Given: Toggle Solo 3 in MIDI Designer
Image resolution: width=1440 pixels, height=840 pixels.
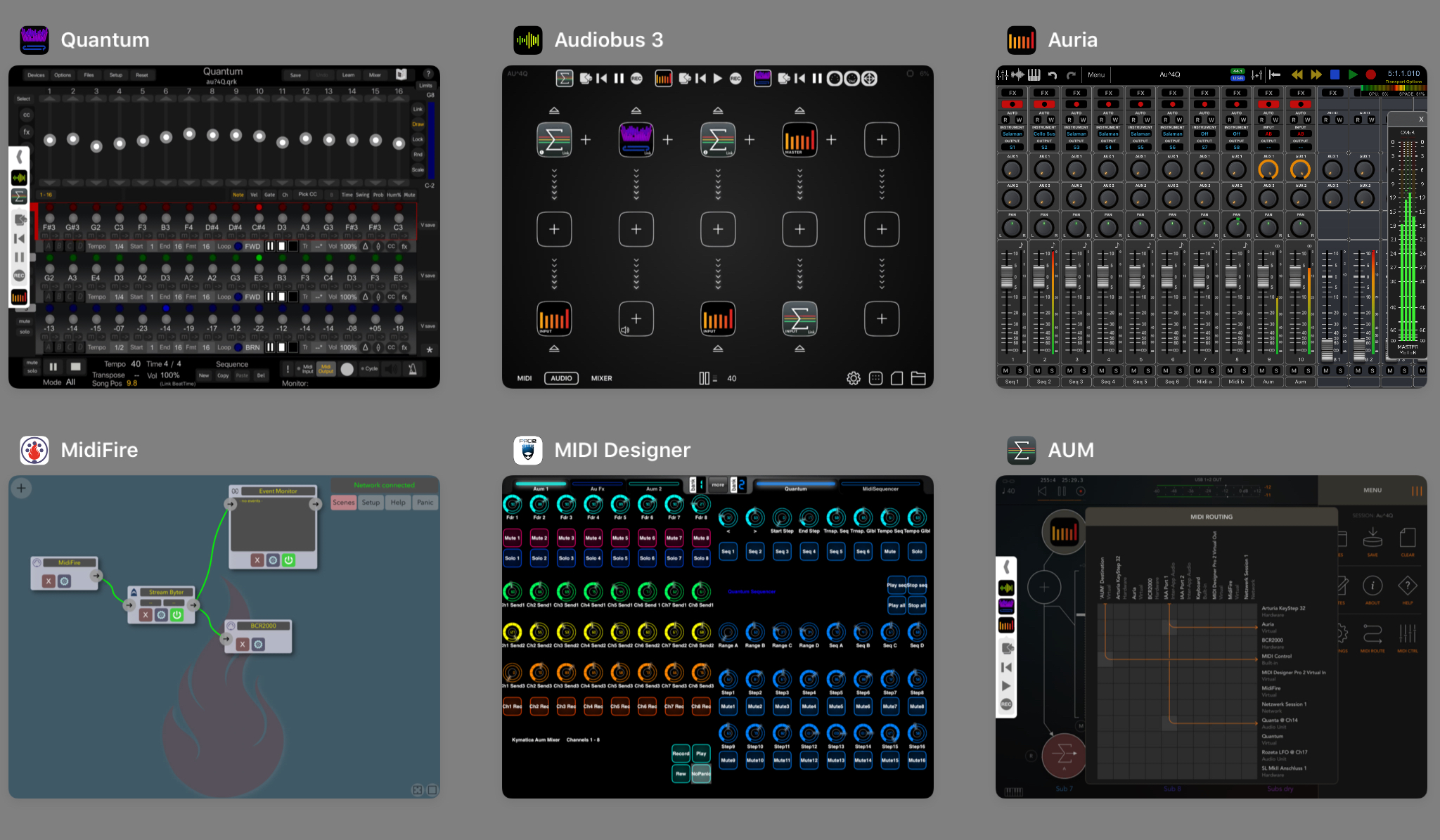Looking at the screenshot, I should (x=567, y=558).
